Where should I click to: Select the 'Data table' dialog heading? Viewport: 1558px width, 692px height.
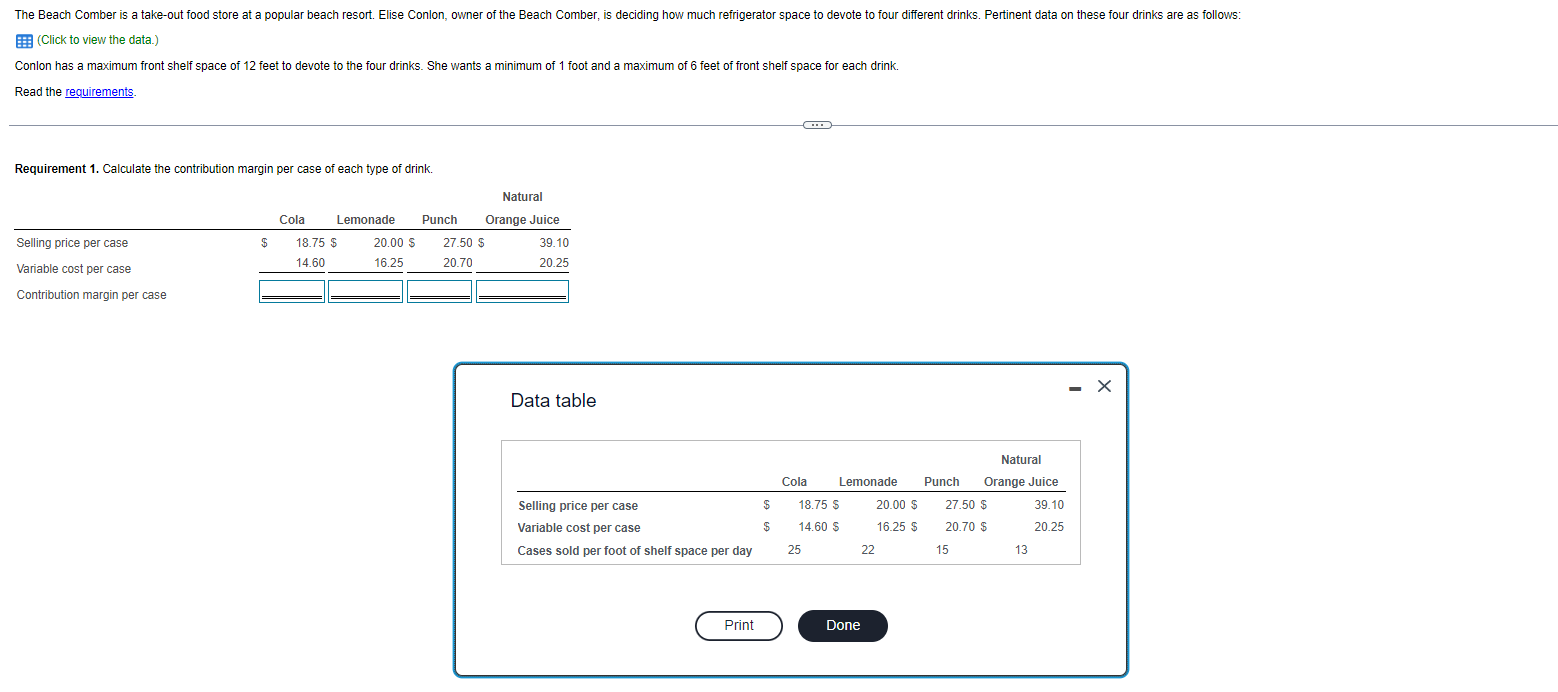(x=553, y=400)
